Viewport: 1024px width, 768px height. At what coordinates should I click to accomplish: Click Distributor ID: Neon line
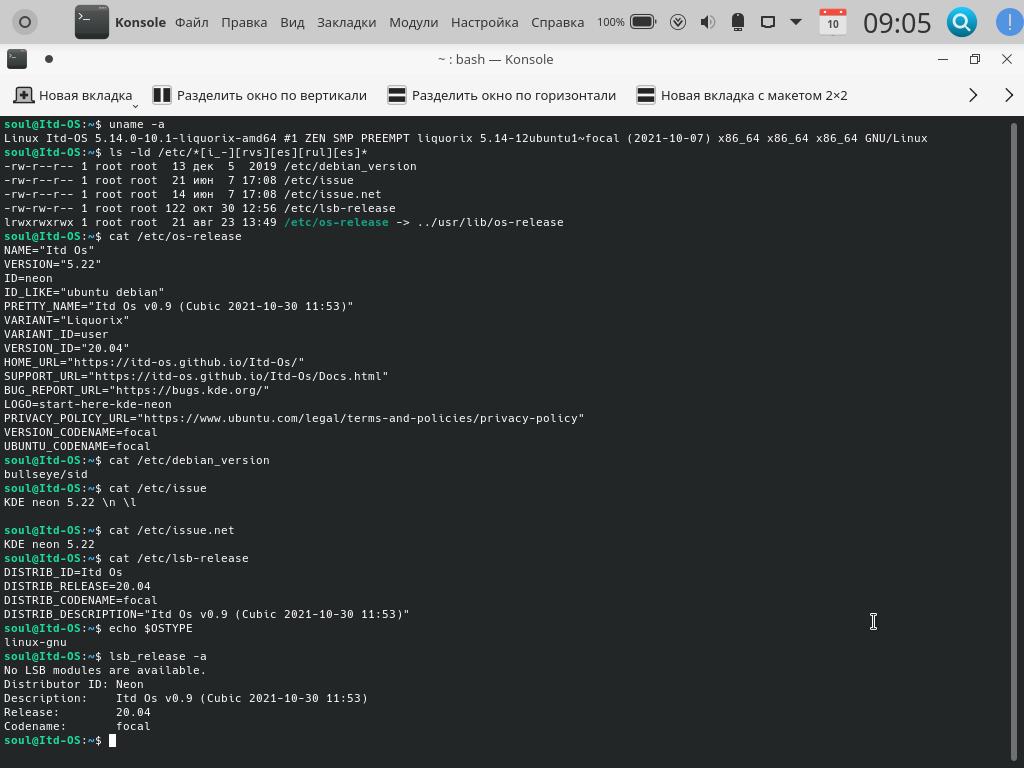click(74, 684)
